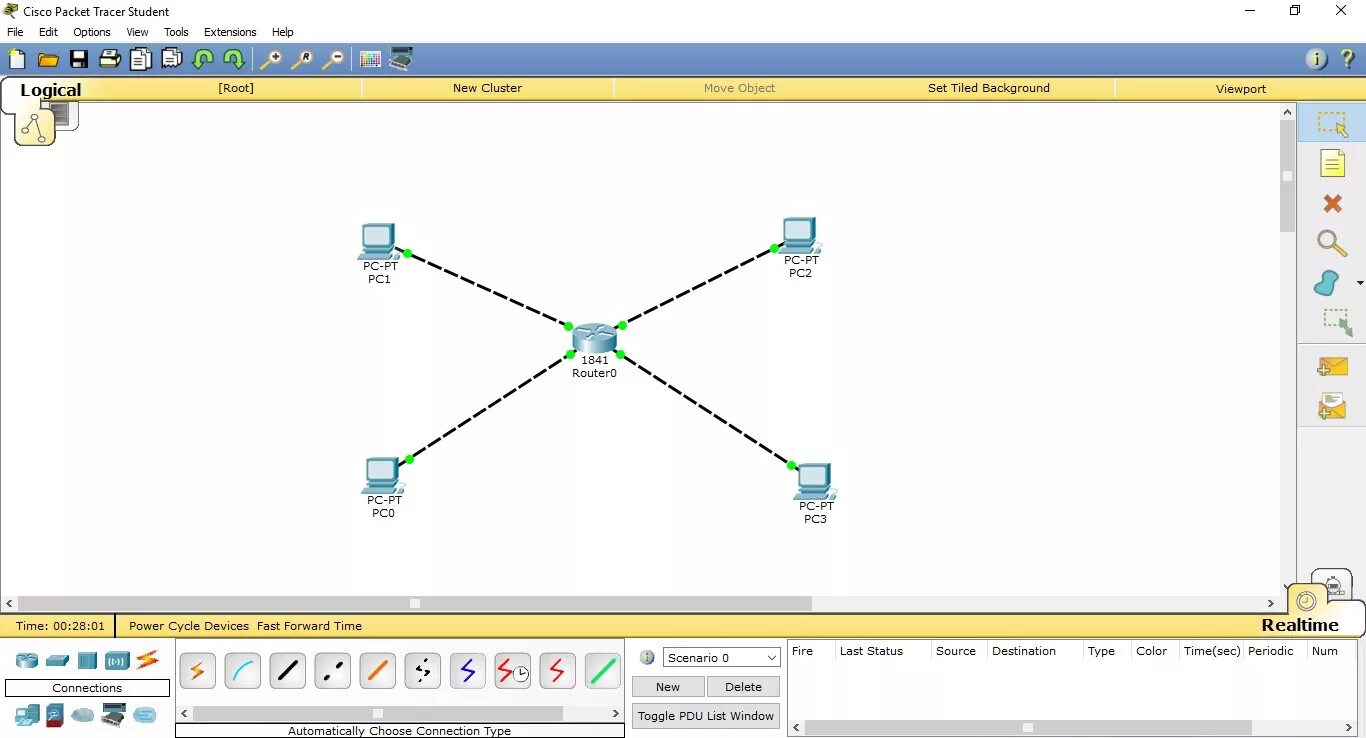The width and height of the screenshot is (1366, 738).
Task: Pick the red X Delete tool
Action: coord(1332,203)
